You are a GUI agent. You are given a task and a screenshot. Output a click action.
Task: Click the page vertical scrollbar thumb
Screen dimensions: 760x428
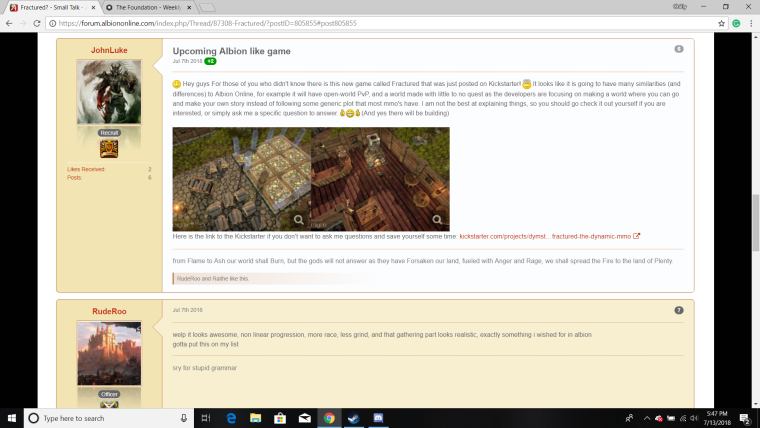click(756, 222)
